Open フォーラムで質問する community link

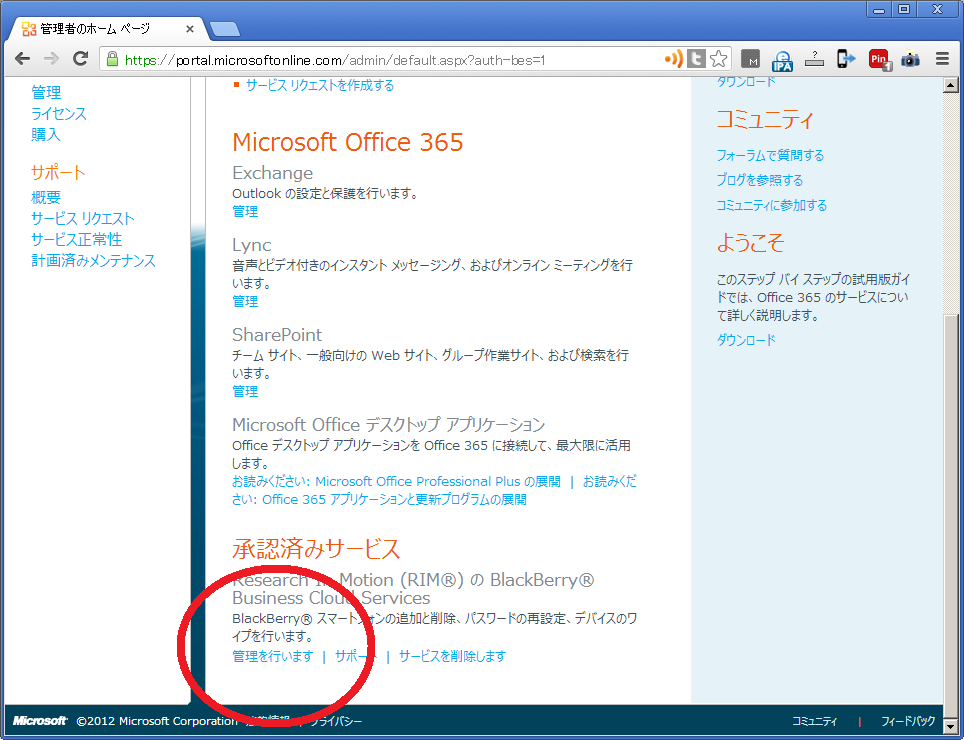click(770, 155)
